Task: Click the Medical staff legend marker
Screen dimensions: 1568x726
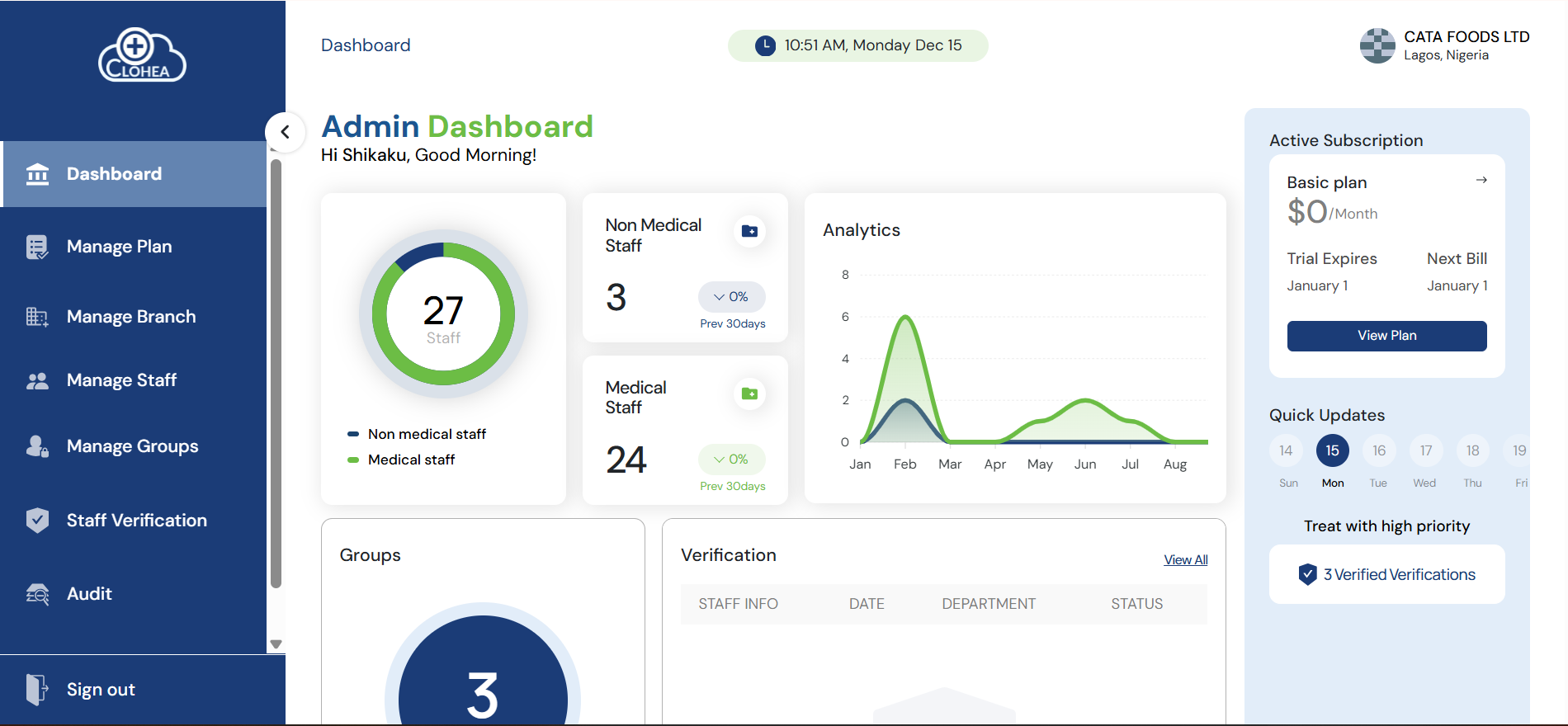Action: tap(353, 460)
